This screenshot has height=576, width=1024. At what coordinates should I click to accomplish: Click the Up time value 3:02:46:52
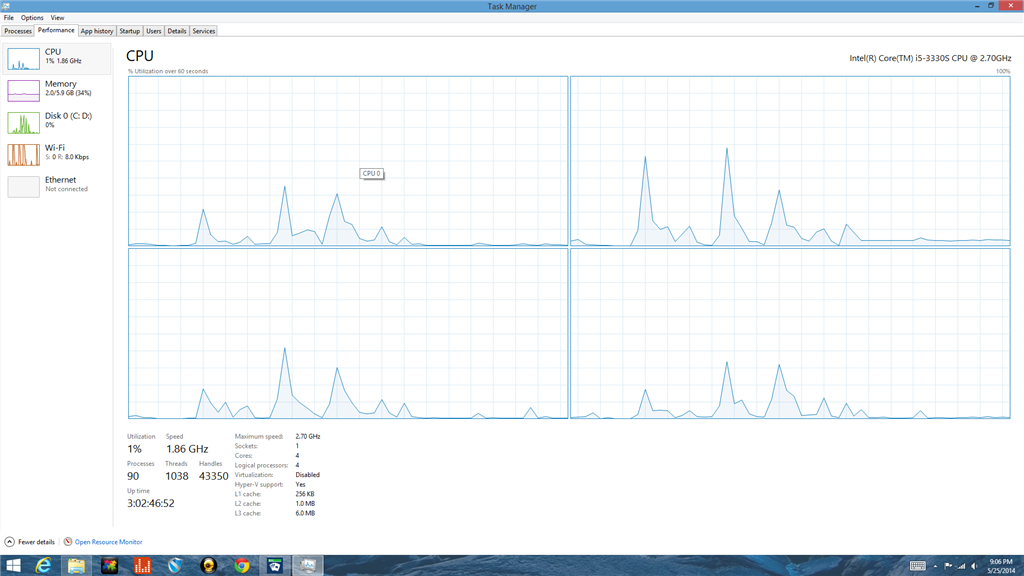pos(151,504)
